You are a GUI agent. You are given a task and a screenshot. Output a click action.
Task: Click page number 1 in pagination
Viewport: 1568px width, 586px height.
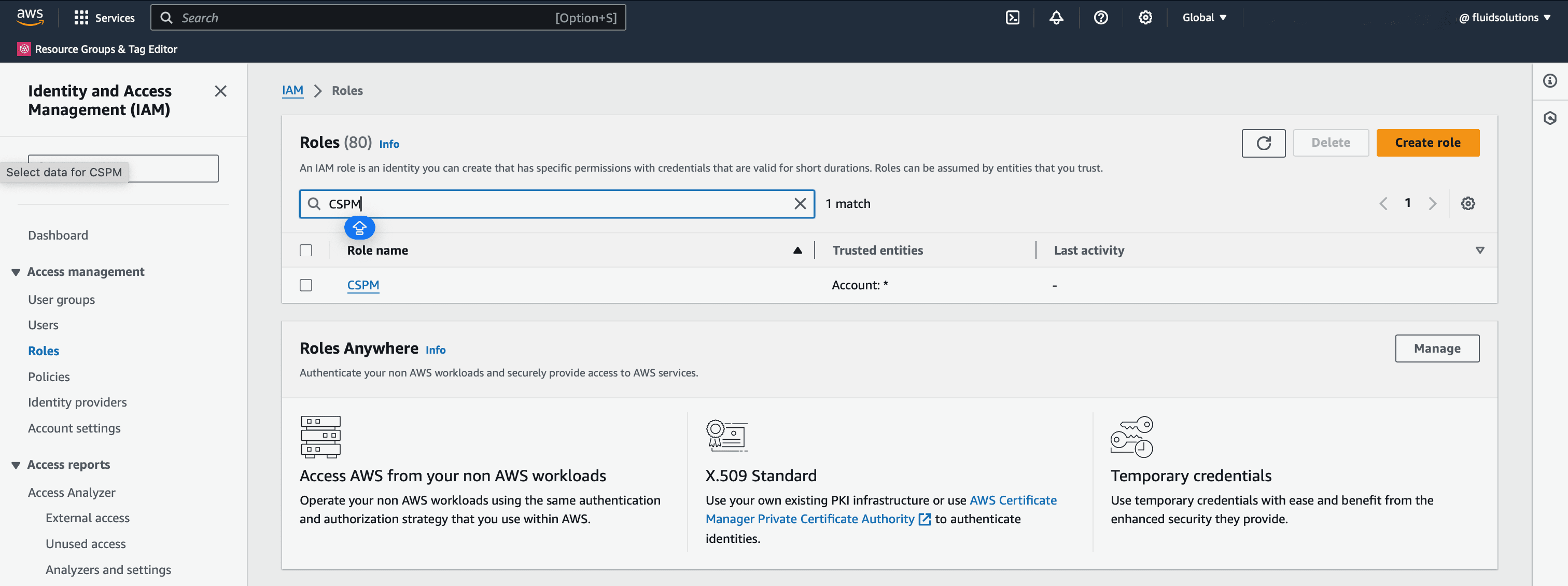tap(1407, 203)
